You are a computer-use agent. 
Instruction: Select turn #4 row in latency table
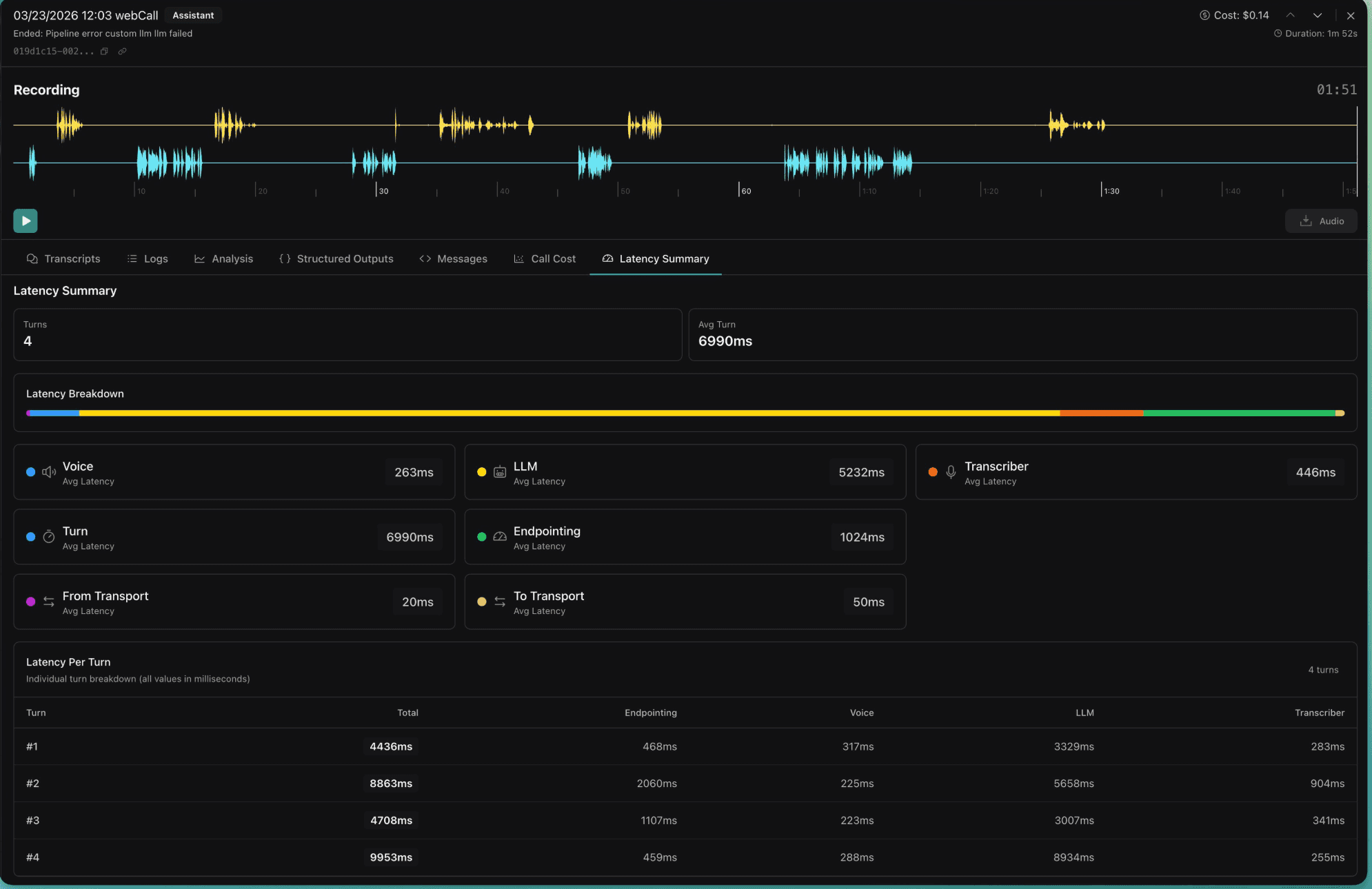tap(685, 857)
